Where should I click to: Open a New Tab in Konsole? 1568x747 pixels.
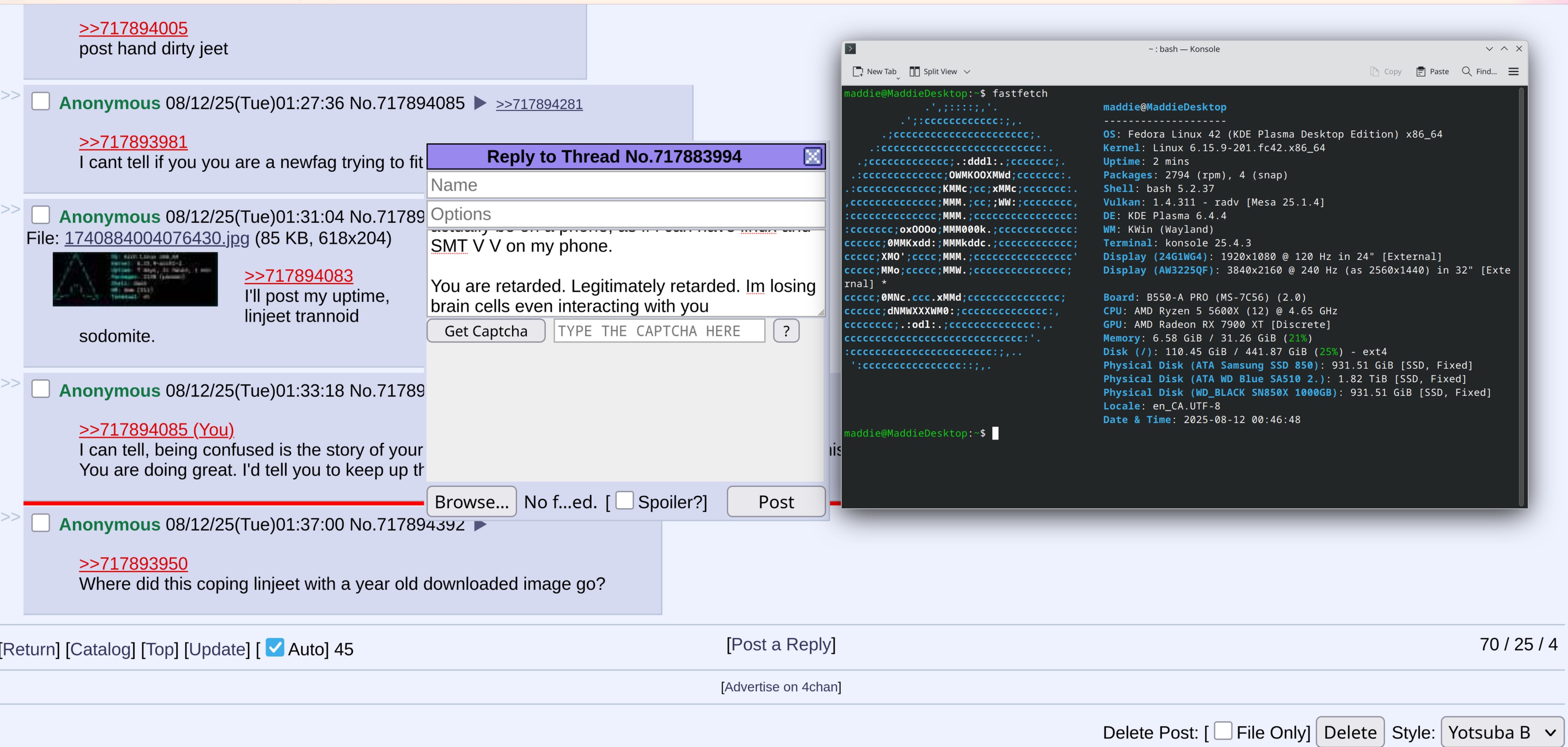point(875,71)
